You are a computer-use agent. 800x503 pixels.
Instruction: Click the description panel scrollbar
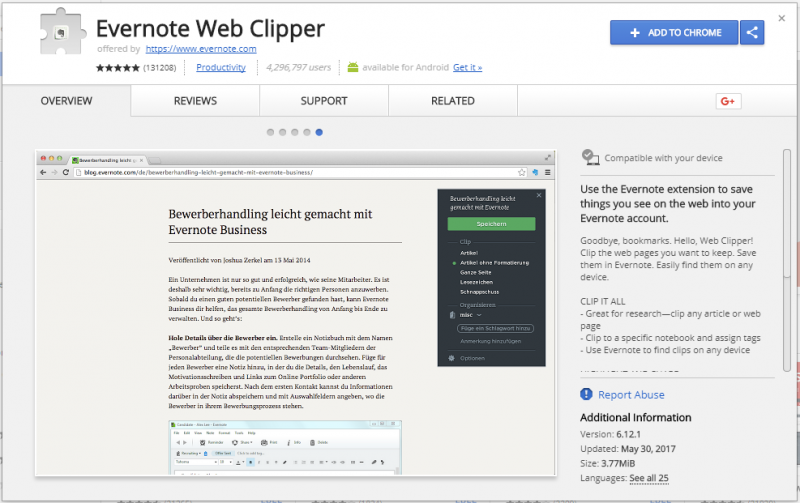point(787,260)
